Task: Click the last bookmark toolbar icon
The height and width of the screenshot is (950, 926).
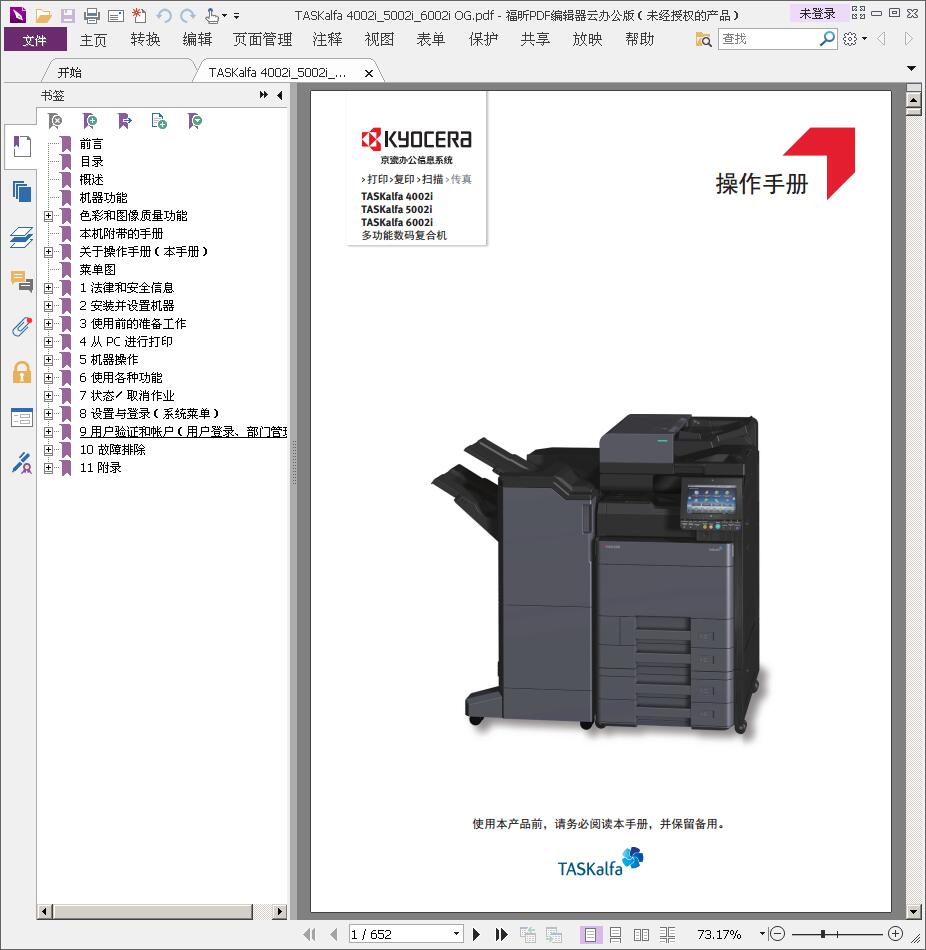Action: pos(195,121)
